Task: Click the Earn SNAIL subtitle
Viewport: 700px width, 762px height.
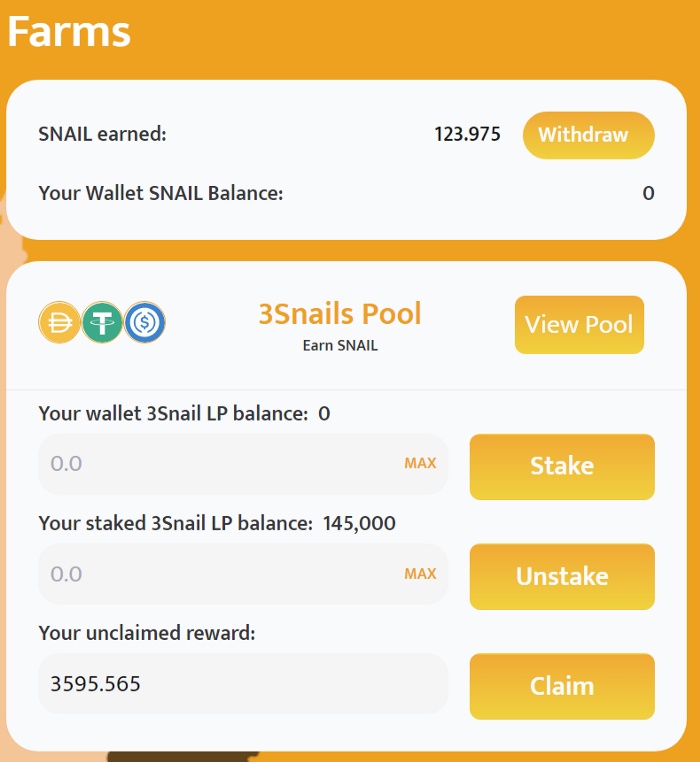Action: (340, 346)
